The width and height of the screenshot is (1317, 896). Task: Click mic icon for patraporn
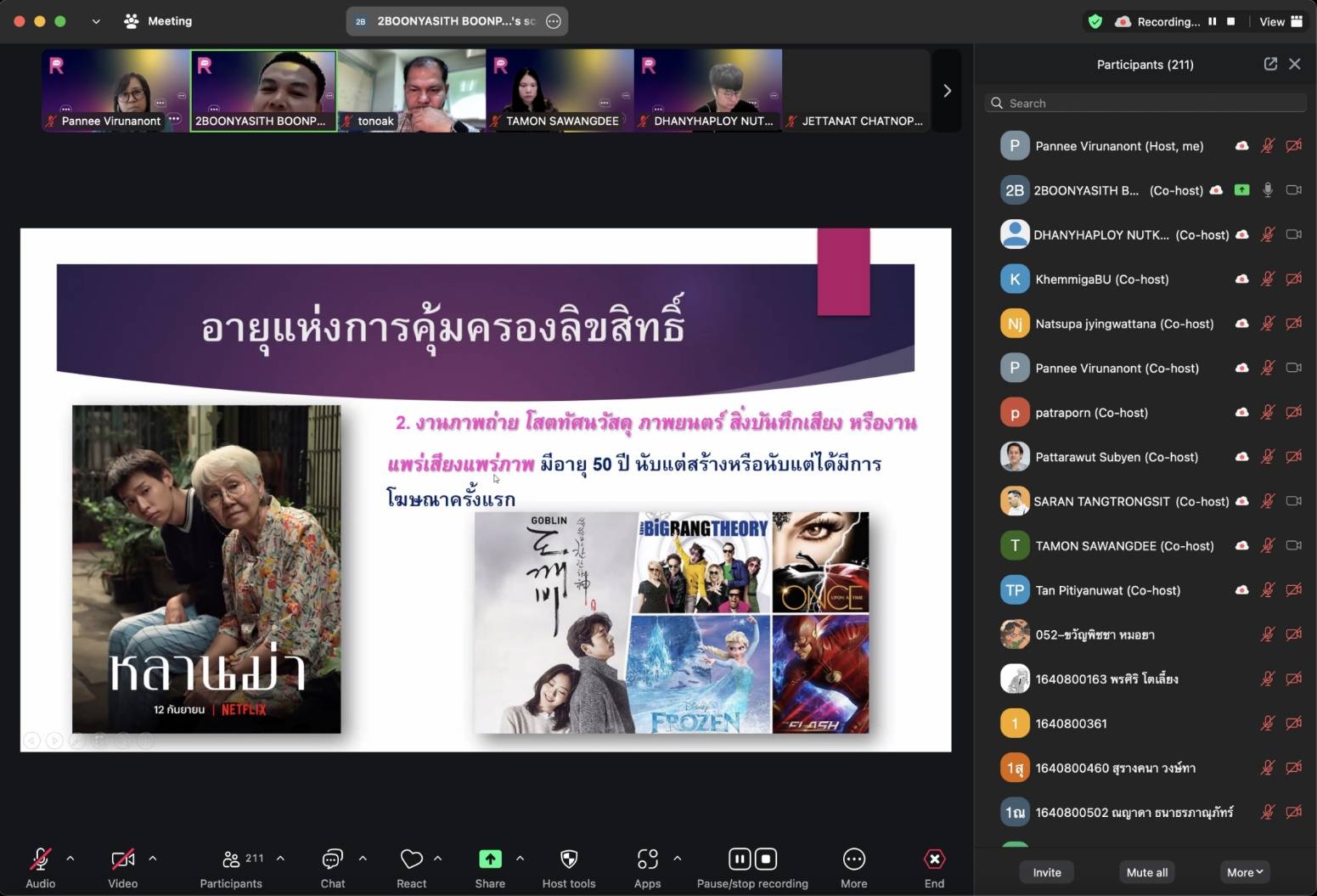1268,412
